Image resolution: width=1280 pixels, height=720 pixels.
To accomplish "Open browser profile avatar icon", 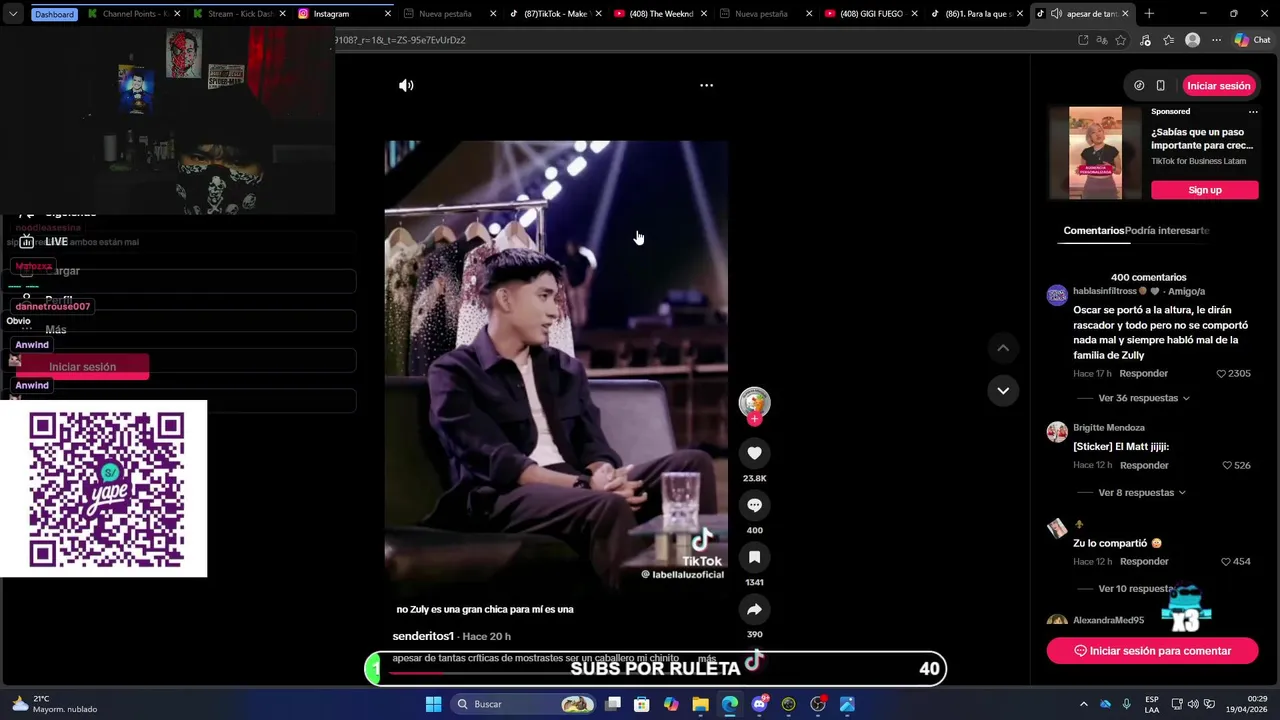I will pos(1192,40).
